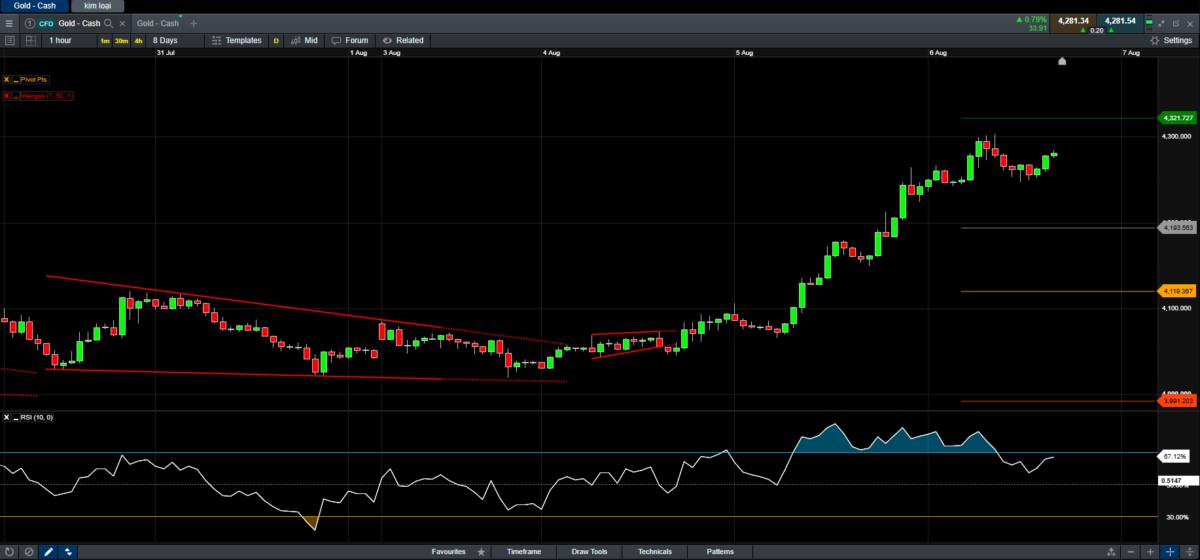Switch to the kim loai workspace tab
The height and width of the screenshot is (560, 1200).
(97, 6)
